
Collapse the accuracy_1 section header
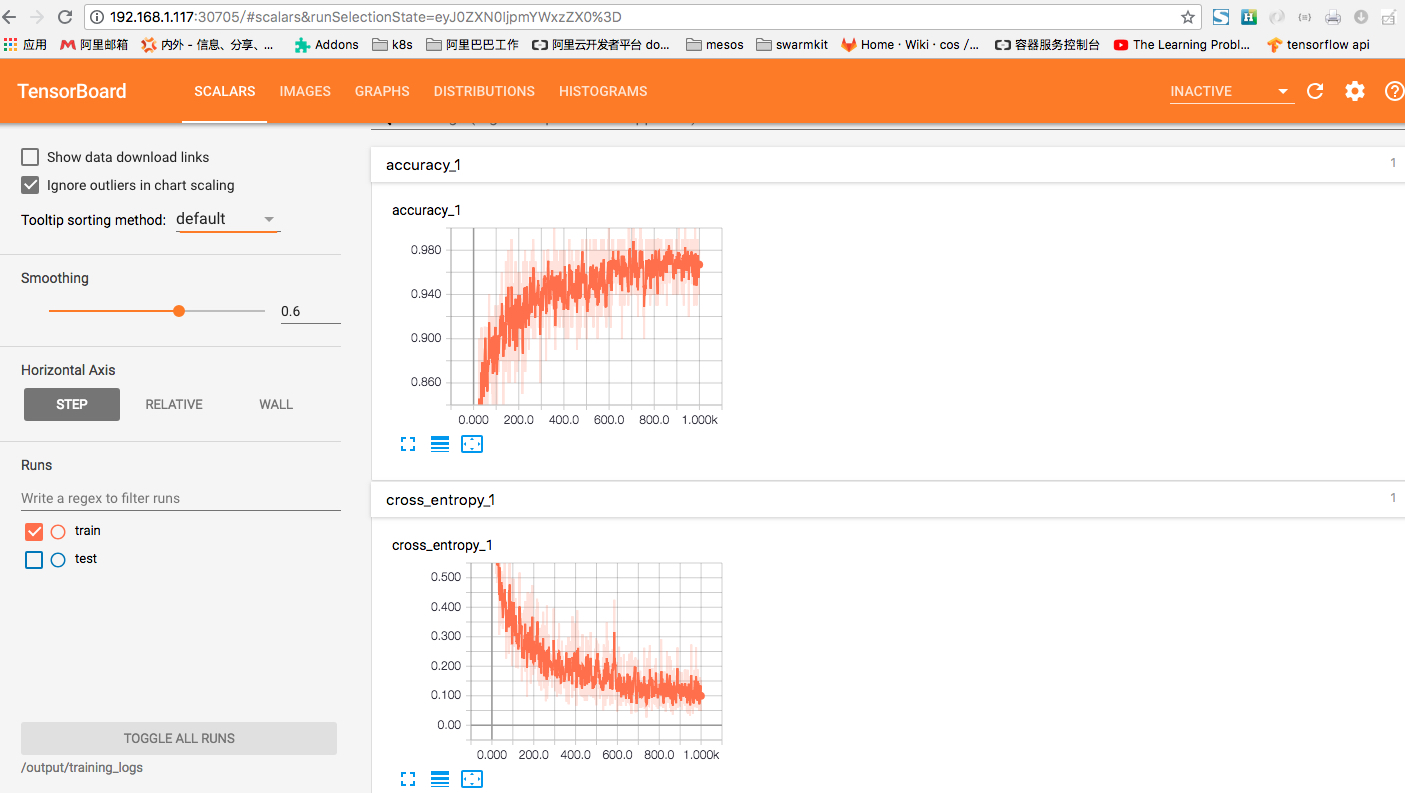click(888, 165)
